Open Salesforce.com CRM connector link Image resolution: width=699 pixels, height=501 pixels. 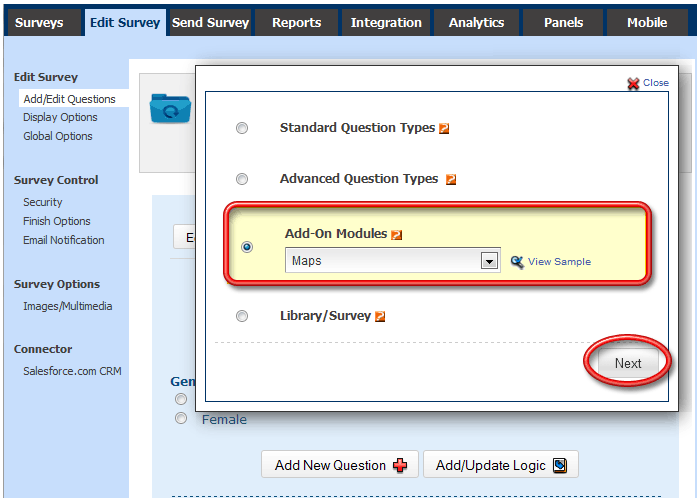[72, 371]
